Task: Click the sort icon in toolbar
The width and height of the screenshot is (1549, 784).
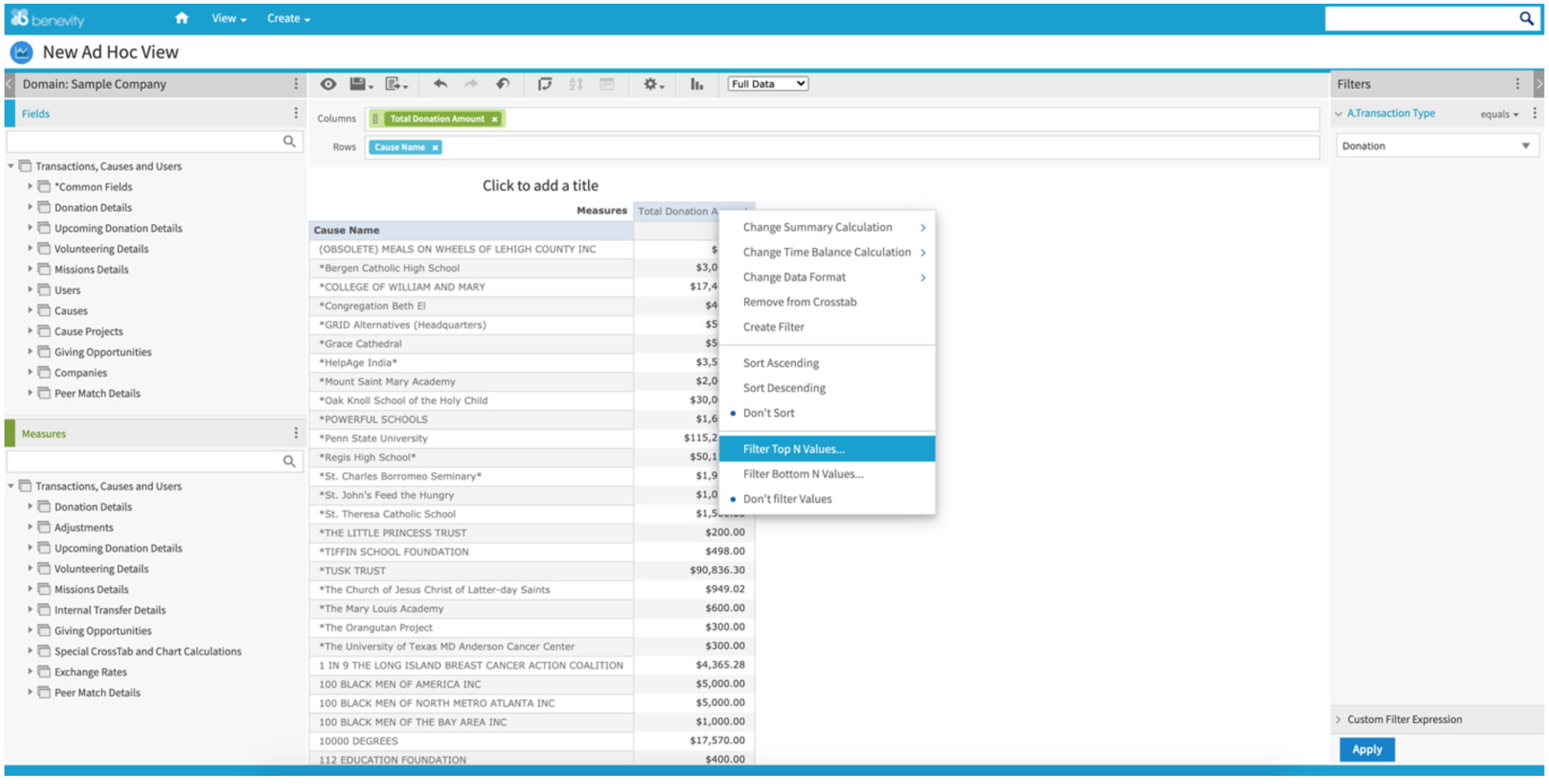Action: coord(576,84)
